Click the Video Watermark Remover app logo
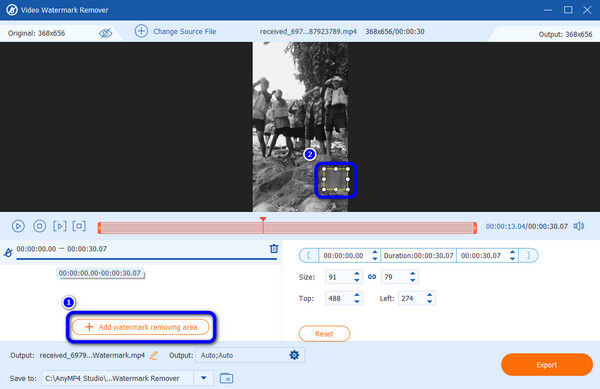The height and width of the screenshot is (389, 600). (11, 10)
